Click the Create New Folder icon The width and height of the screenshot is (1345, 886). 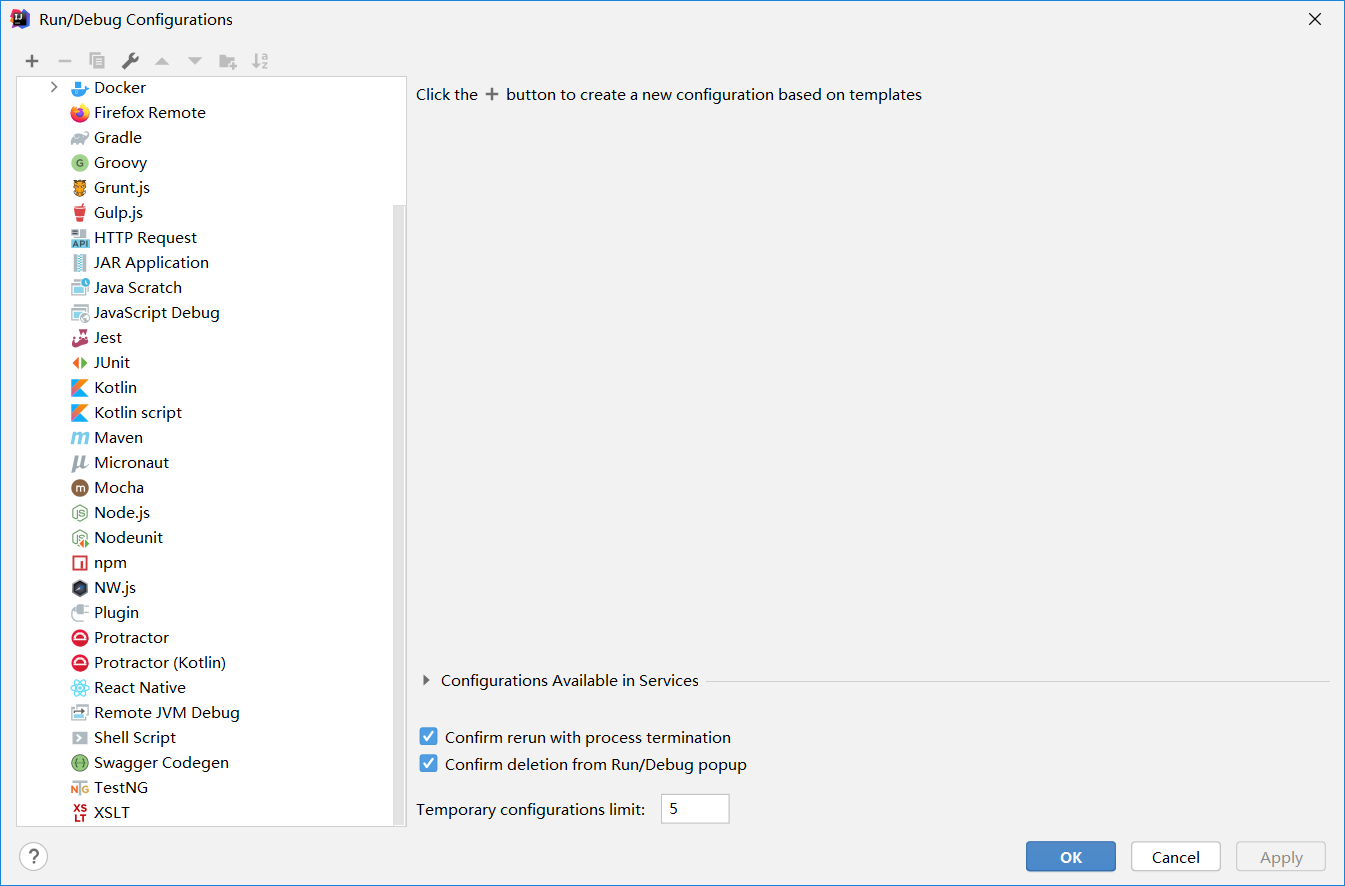(x=228, y=61)
